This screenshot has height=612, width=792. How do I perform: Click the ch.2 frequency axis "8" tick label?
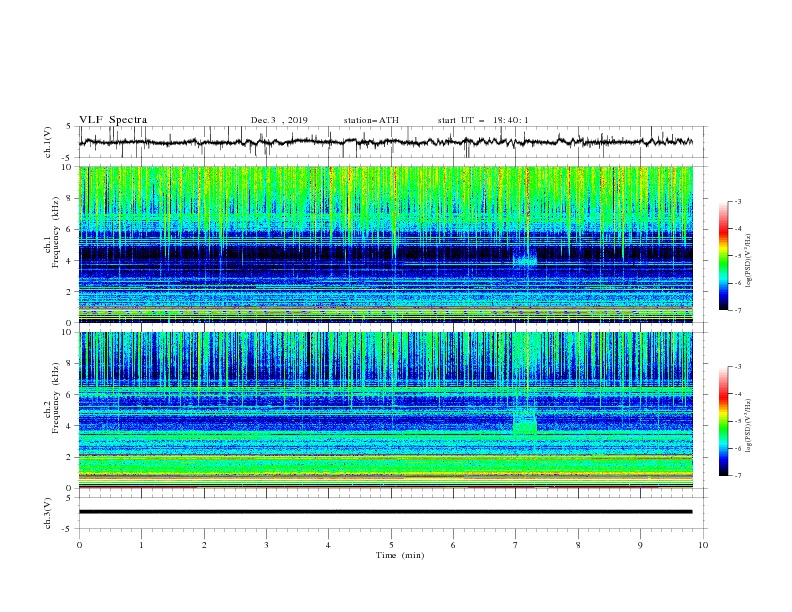(71, 364)
